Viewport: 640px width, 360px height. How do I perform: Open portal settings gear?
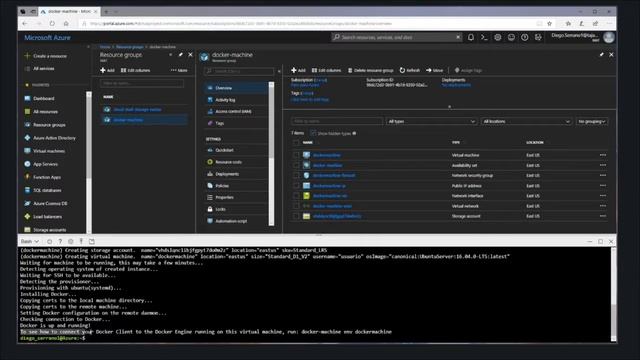tap(498, 37)
